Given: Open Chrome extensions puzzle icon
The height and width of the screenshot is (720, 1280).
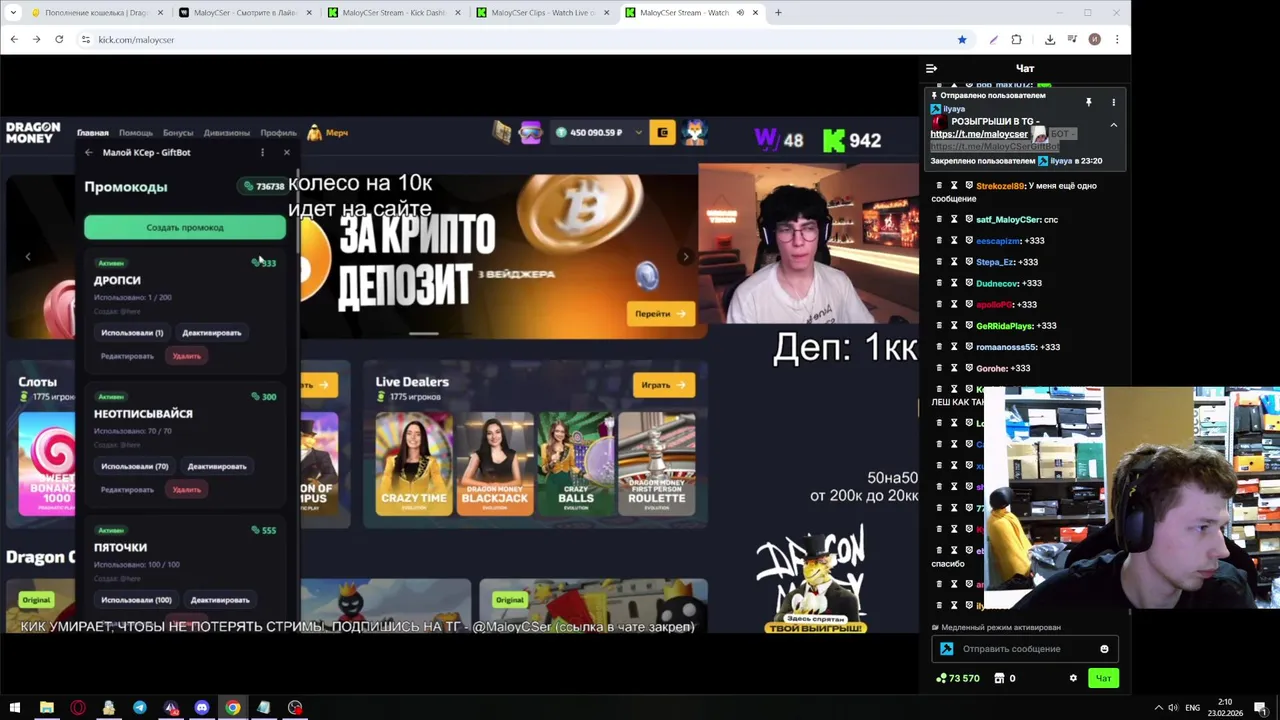Looking at the screenshot, I should pos(1017,39).
